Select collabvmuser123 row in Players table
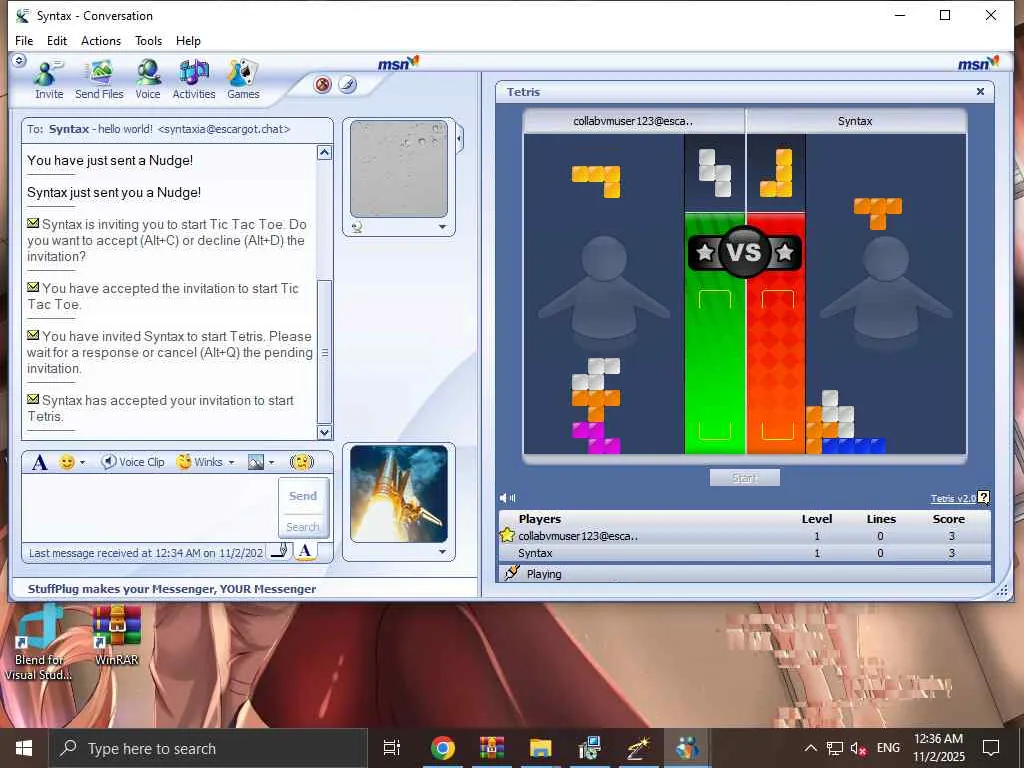Viewport: 1024px width, 768px height. [744, 536]
